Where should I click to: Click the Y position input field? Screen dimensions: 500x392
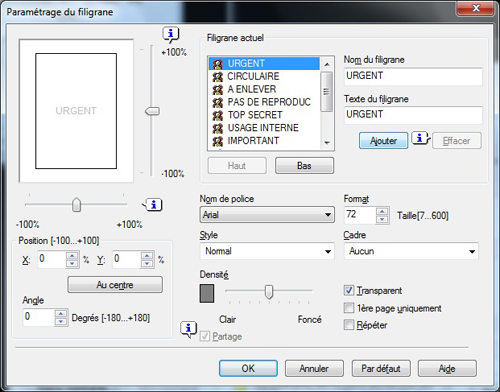[x=127, y=259]
